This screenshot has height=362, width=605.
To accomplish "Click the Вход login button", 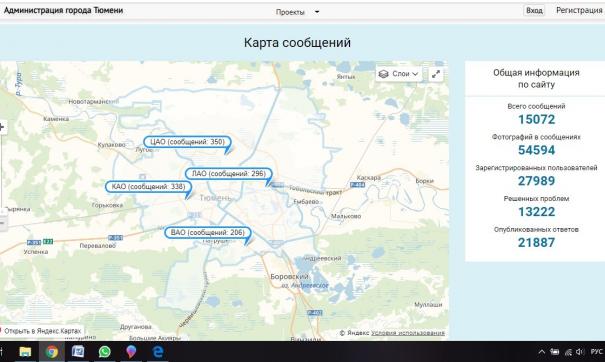I will pos(534,10).
